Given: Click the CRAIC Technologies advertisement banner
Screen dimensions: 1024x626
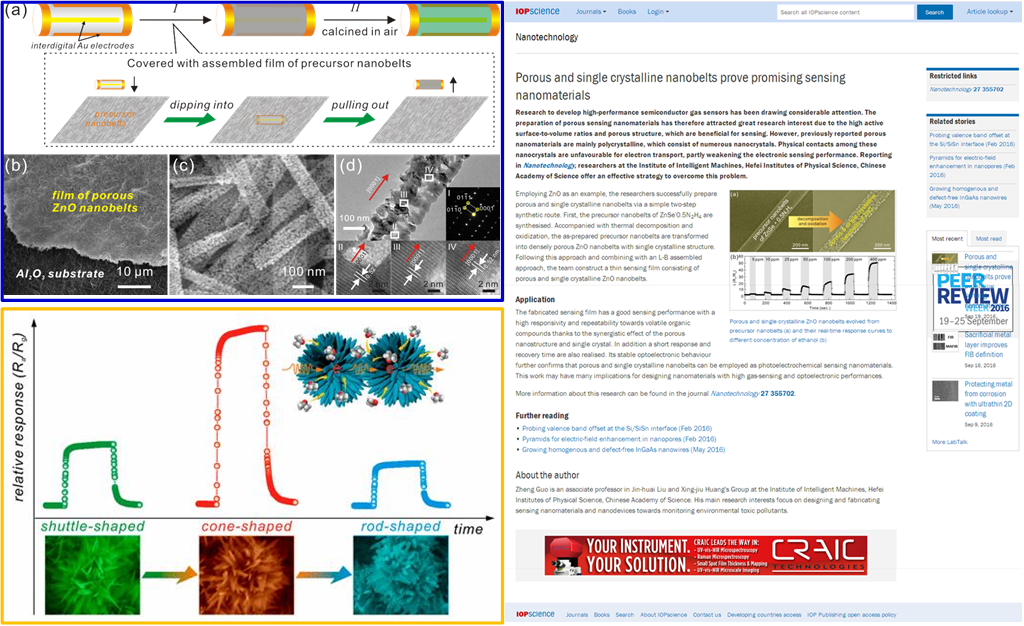Looking at the screenshot, I should tap(705, 555).
